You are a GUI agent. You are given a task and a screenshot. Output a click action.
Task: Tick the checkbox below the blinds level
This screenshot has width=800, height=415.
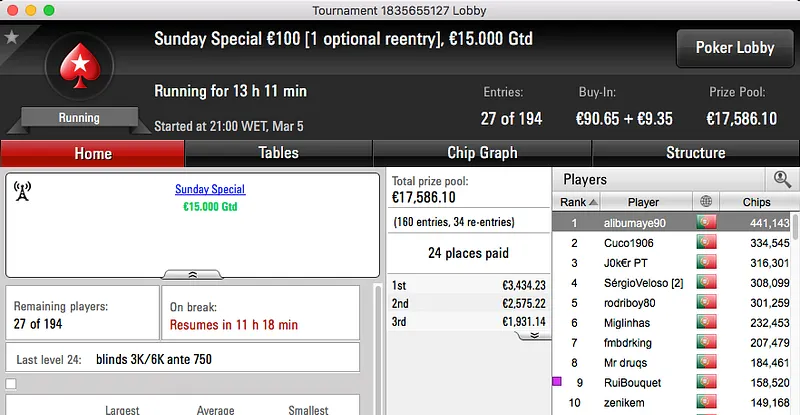tap(11, 383)
